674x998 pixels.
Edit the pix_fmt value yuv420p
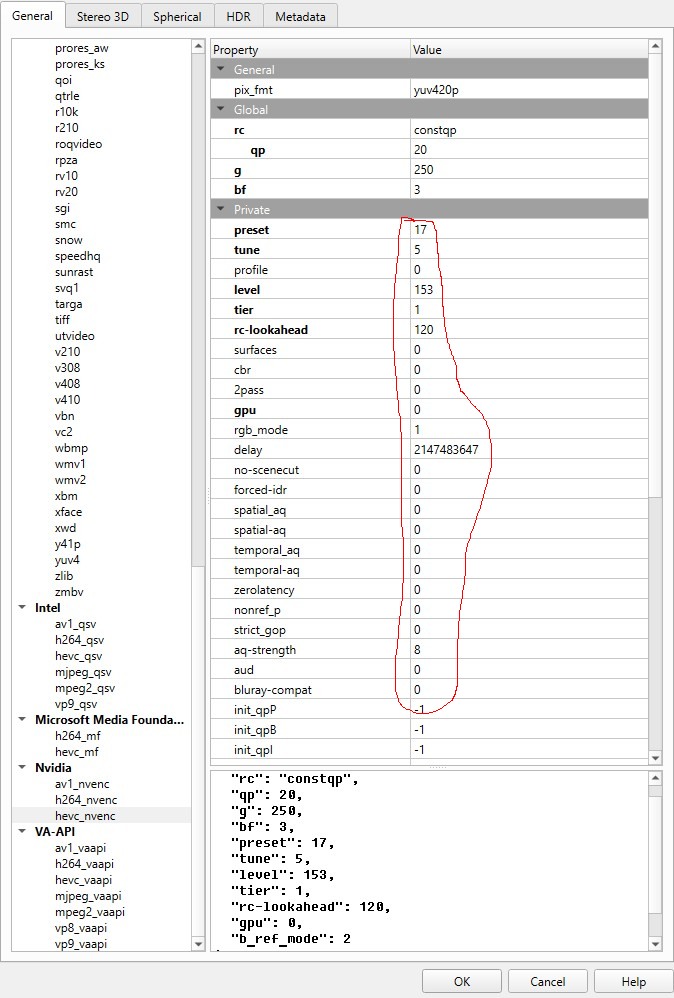click(528, 90)
